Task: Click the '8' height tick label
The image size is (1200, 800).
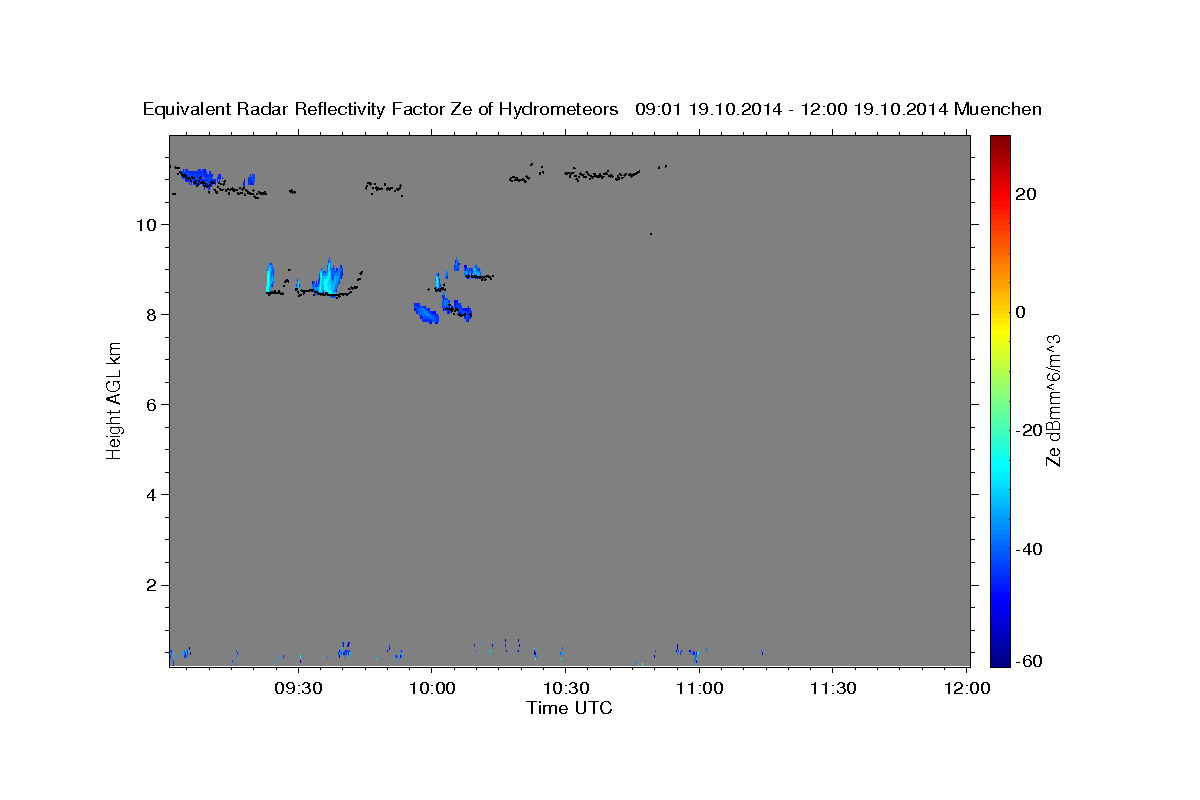Action: 153,314
